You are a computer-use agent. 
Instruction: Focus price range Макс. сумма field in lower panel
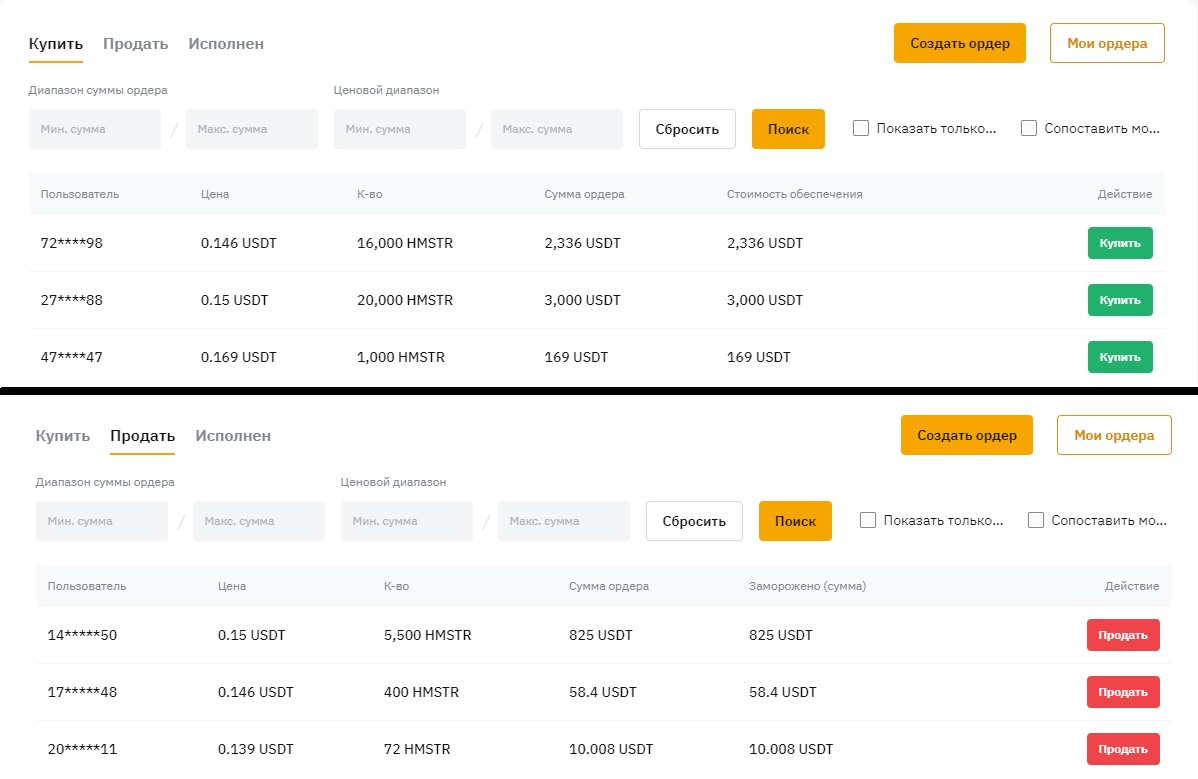564,521
